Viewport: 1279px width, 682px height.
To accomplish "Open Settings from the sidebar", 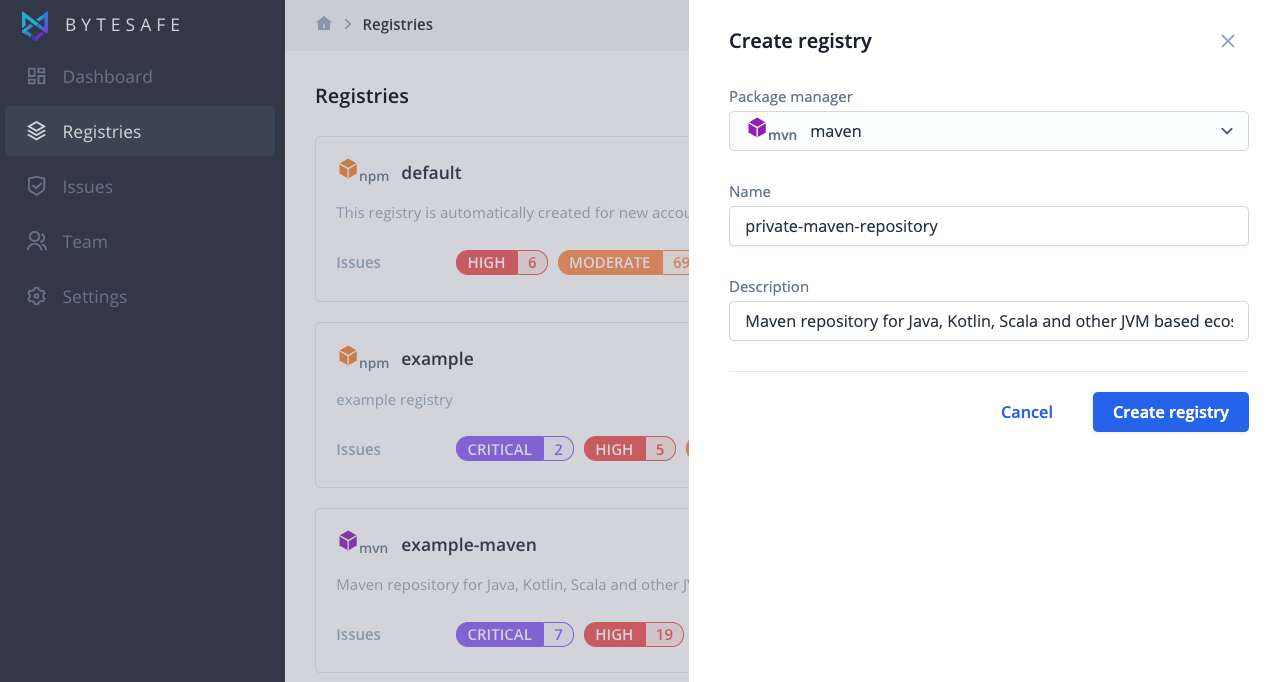I will point(140,296).
